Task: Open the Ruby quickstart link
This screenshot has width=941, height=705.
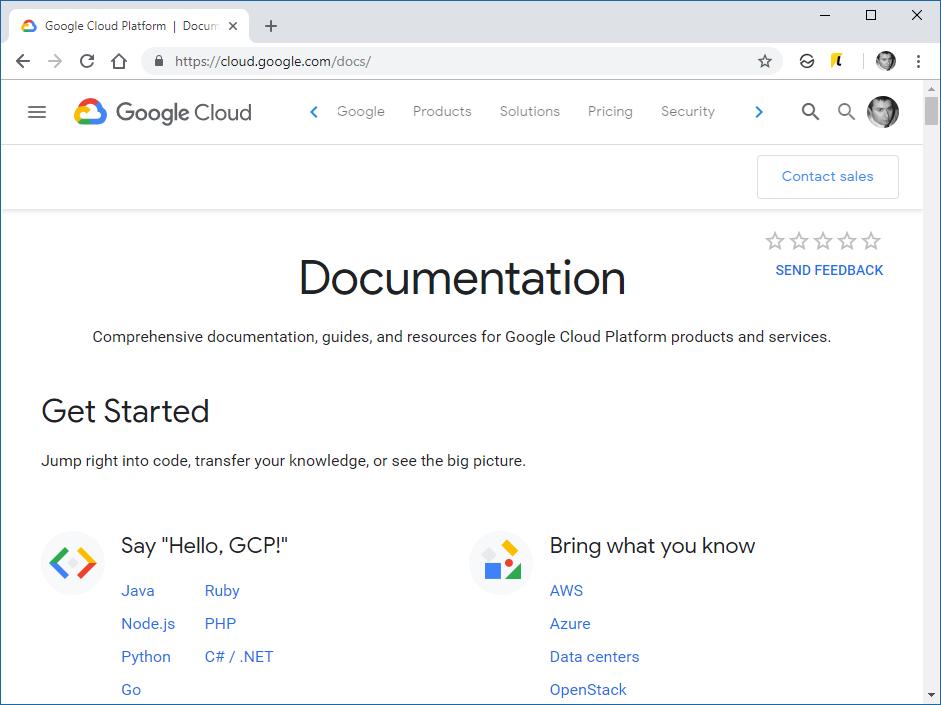Action: click(222, 591)
